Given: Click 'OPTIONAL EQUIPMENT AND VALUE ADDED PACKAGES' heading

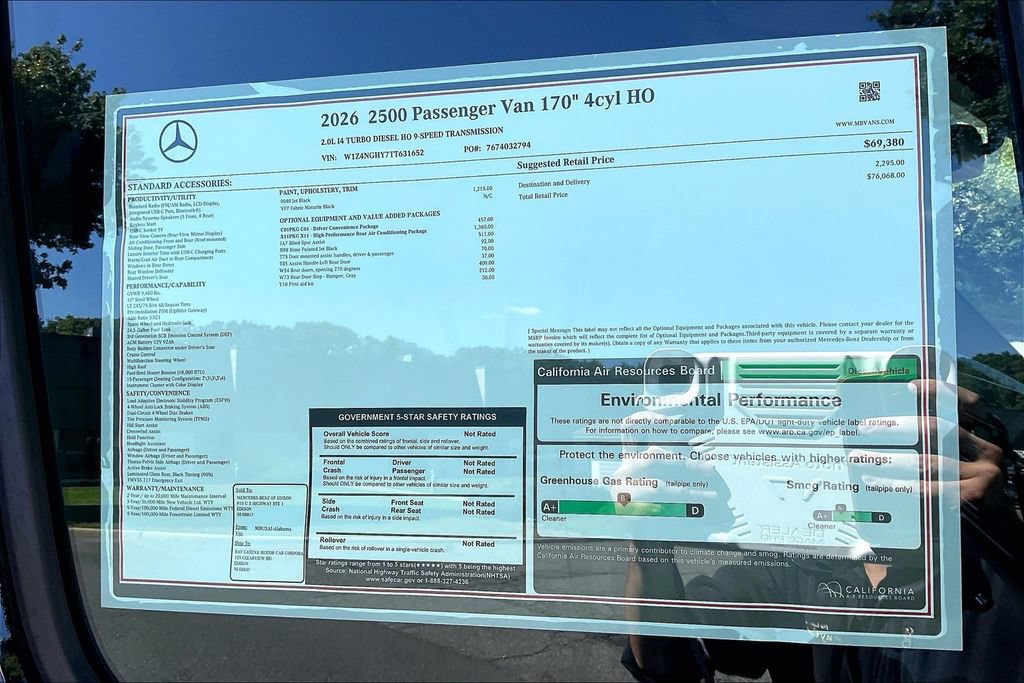Looking at the screenshot, I should tap(360, 217).
